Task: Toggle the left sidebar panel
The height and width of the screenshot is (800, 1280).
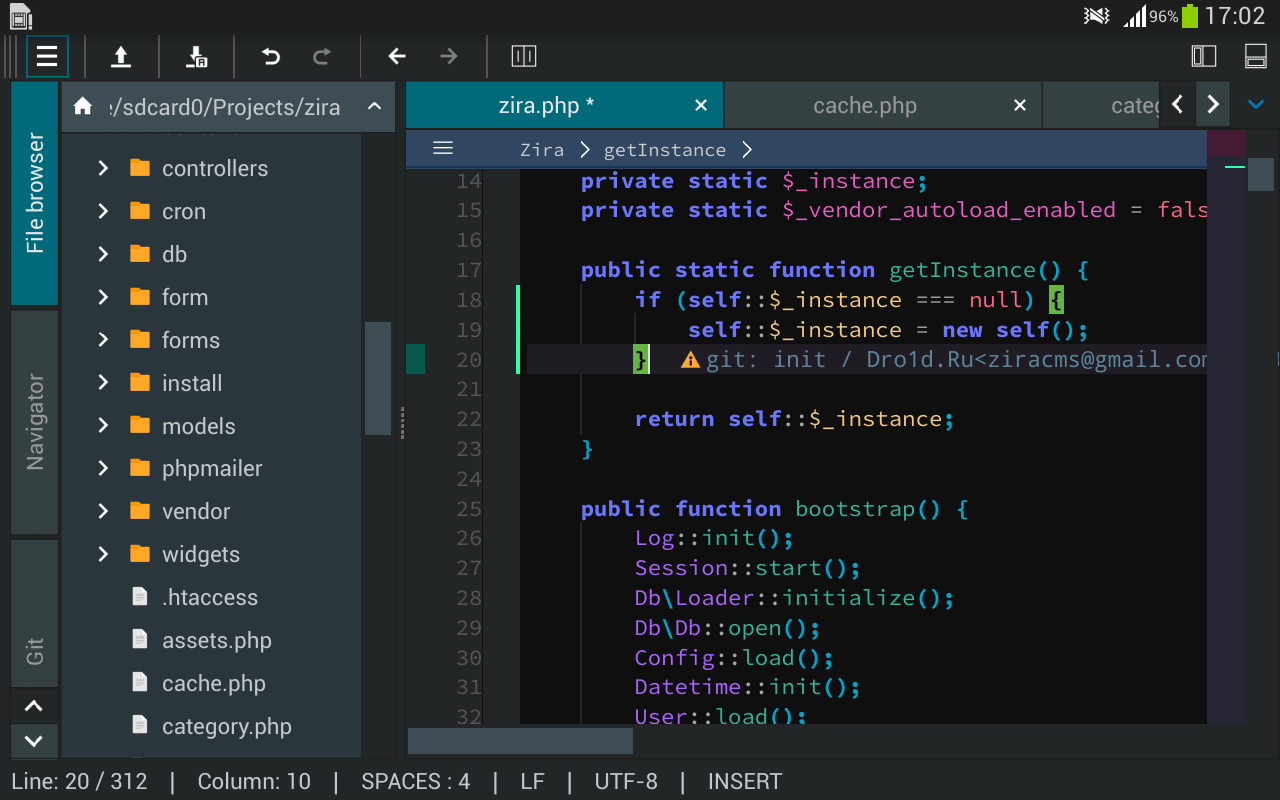Action: coord(1204,57)
